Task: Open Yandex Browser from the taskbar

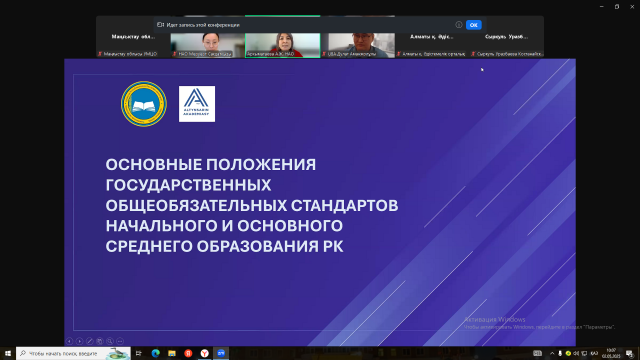Action: click(x=204, y=353)
